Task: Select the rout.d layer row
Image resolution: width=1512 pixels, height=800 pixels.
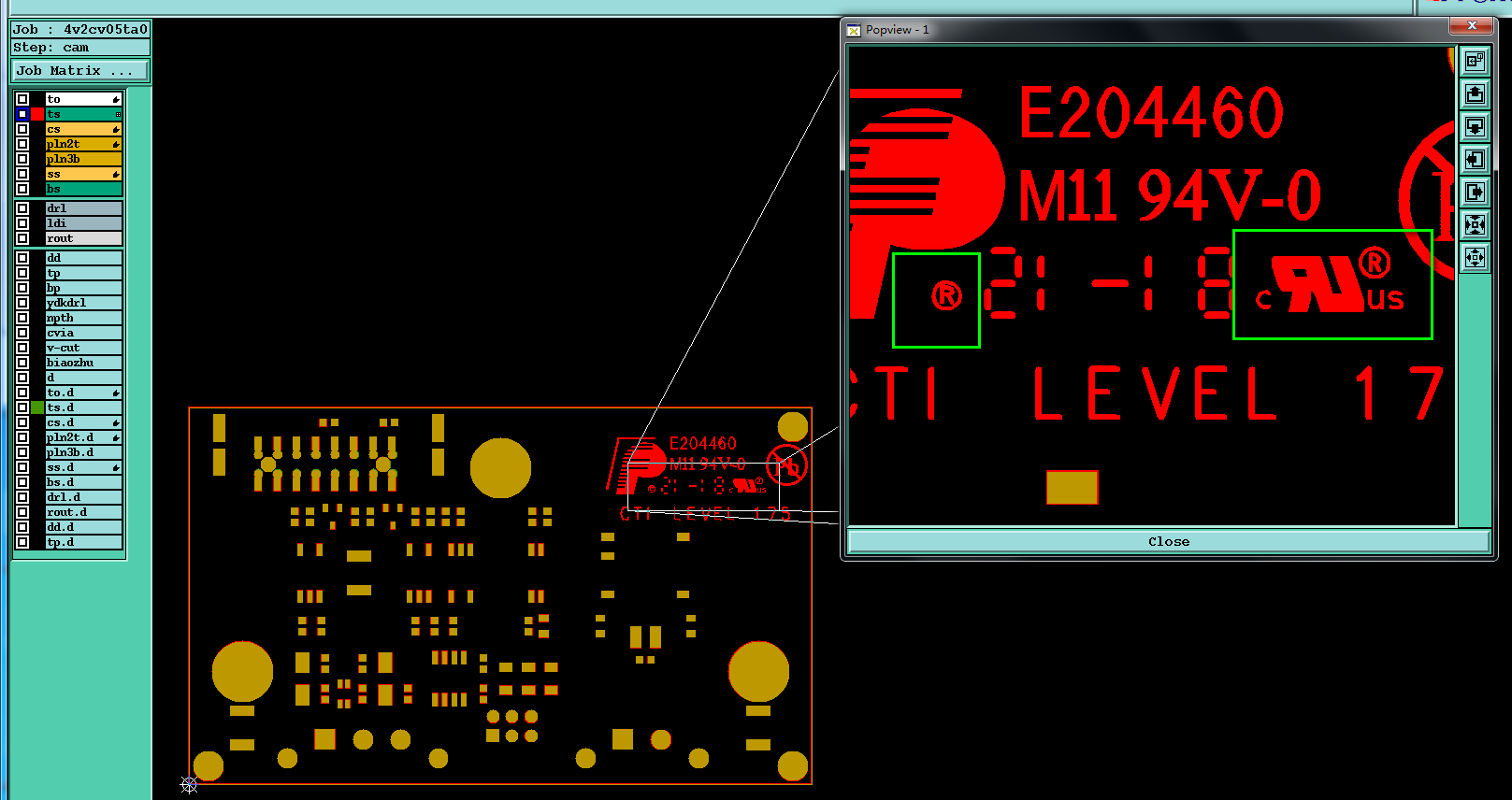Action: (84, 512)
